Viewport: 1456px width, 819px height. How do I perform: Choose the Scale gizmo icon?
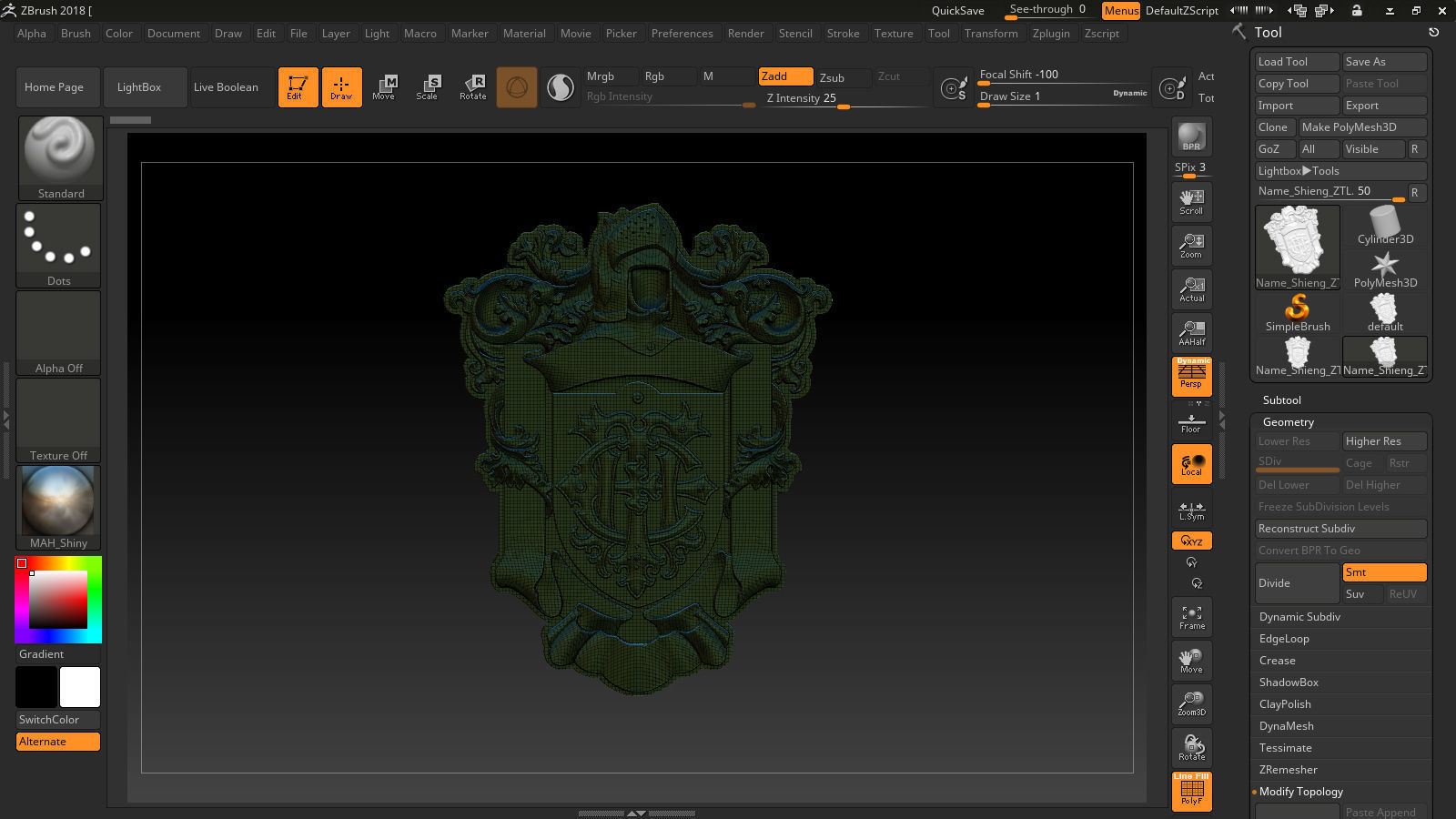(x=428, y=87)
